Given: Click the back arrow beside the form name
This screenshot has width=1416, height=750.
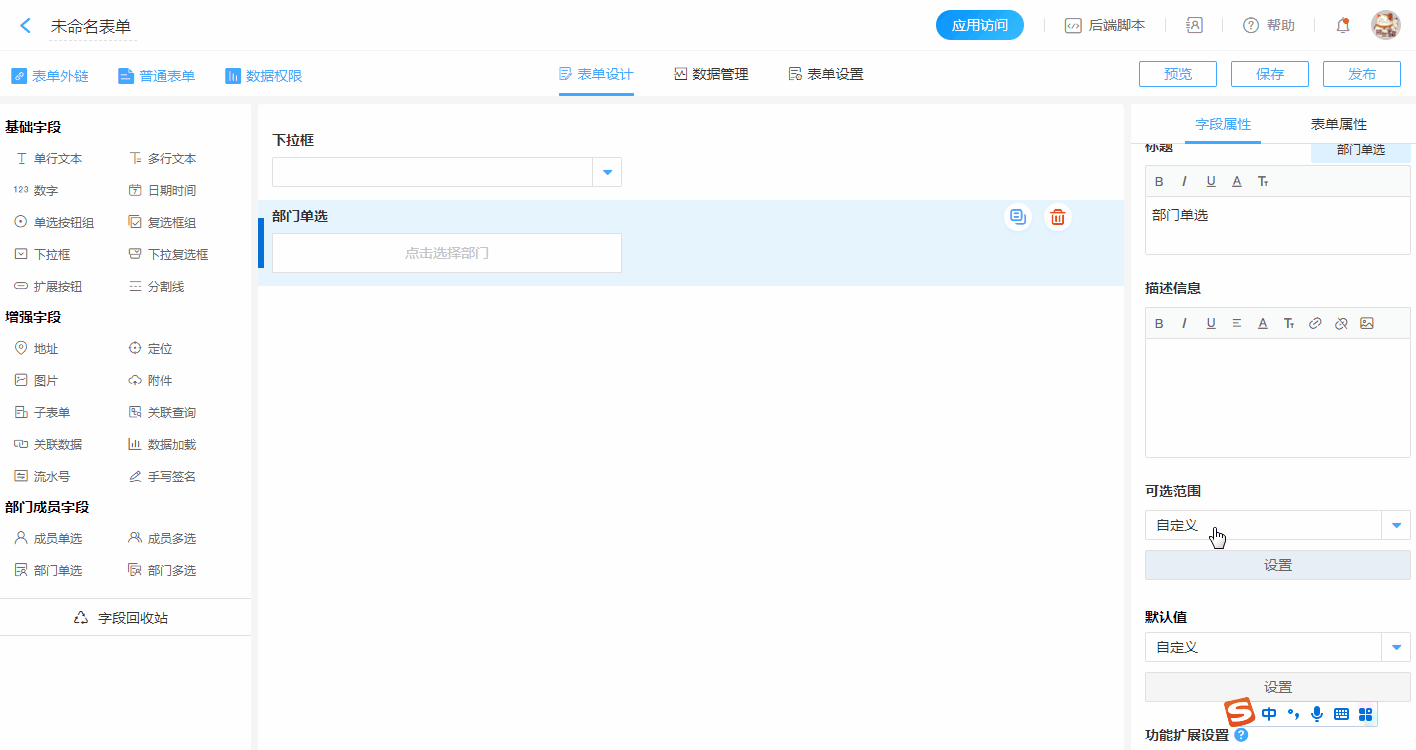Looking at the screenshot, I should pos(26,26).
